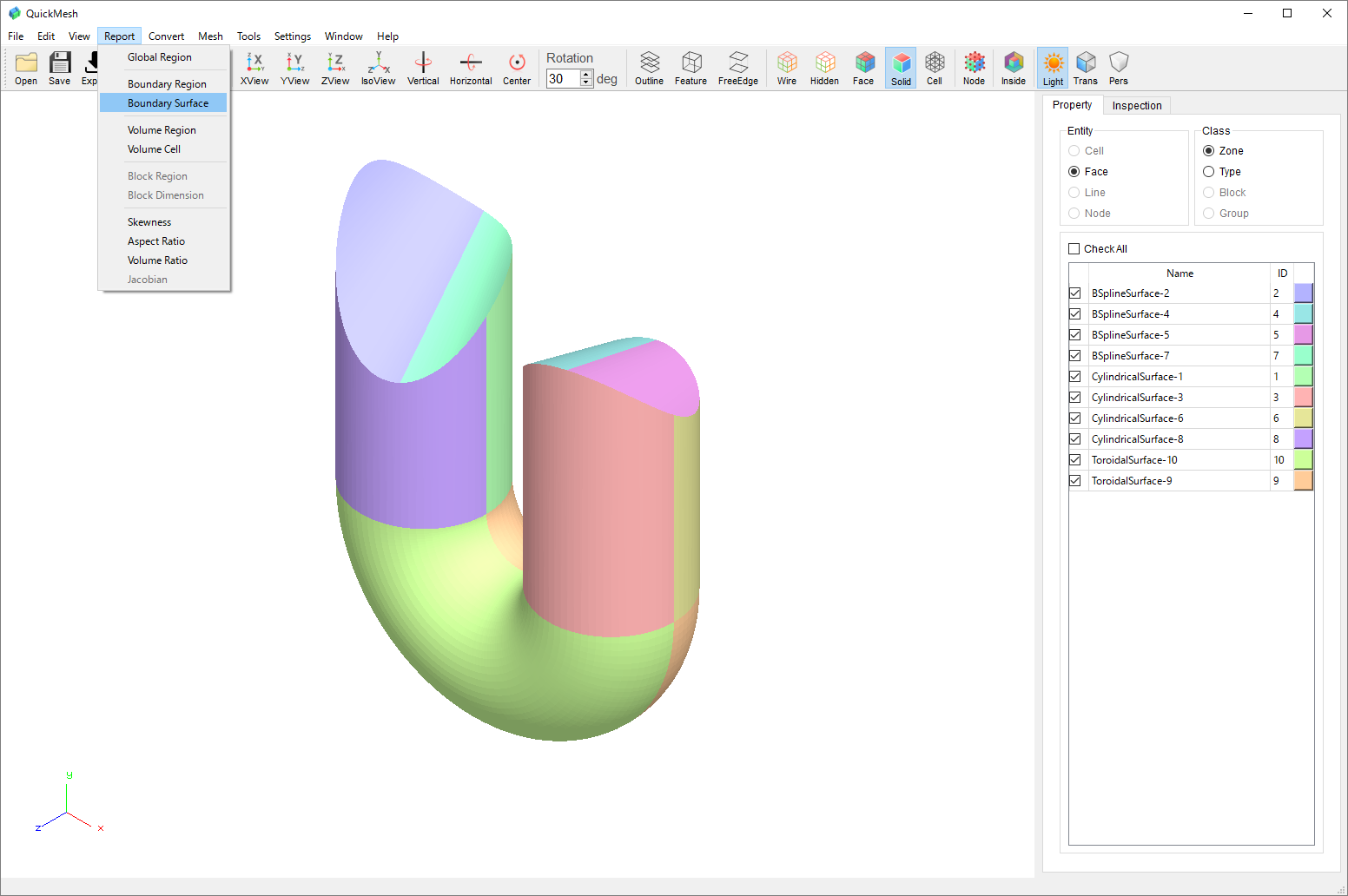
Task: Open the Convert menu
Action: (x=166, y=36)
